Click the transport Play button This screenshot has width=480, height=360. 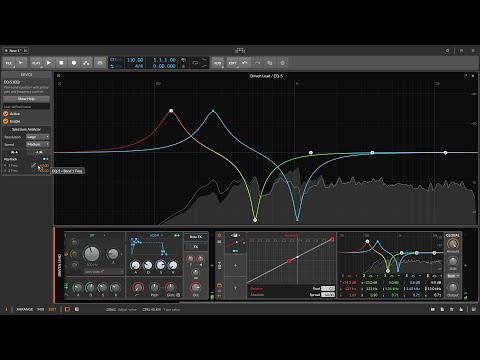49,63
